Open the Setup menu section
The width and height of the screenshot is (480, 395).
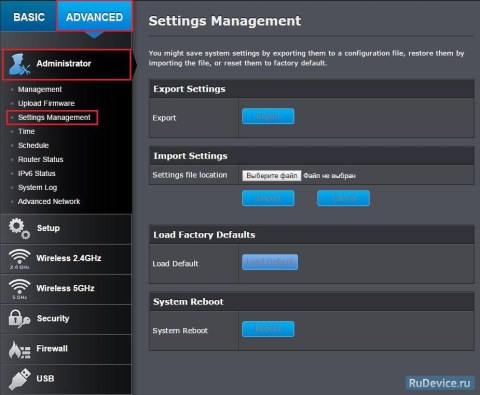tap(66, 229)
